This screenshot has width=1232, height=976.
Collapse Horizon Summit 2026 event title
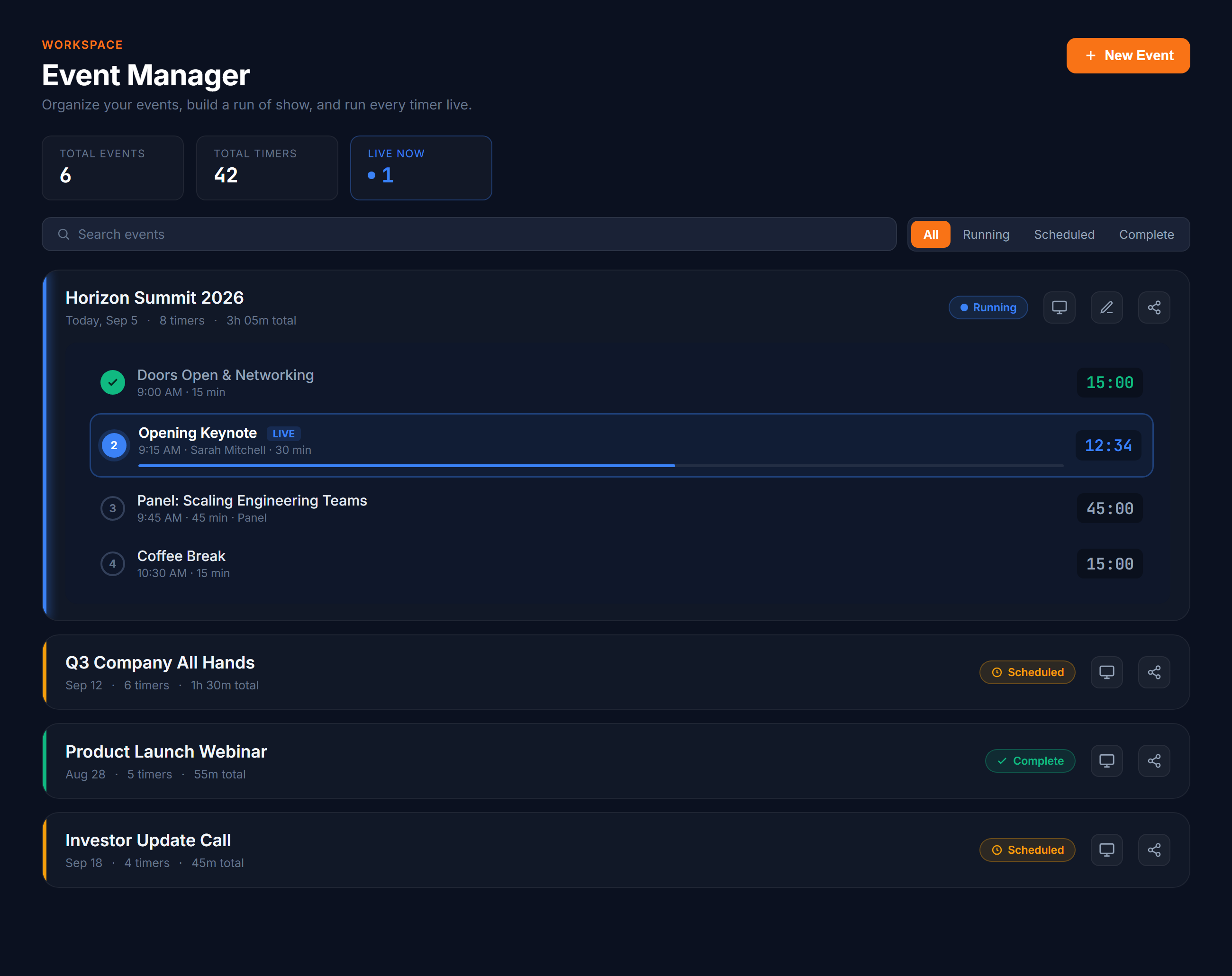point(154,298)
